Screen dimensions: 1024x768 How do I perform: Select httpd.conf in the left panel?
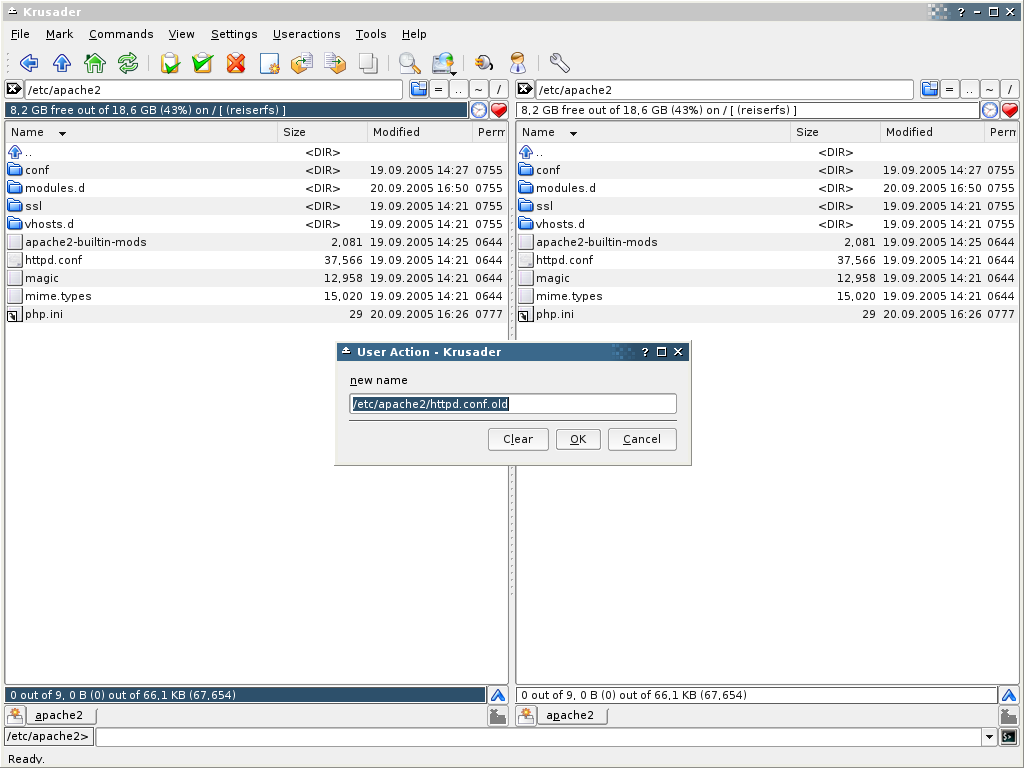coord(256,260)
